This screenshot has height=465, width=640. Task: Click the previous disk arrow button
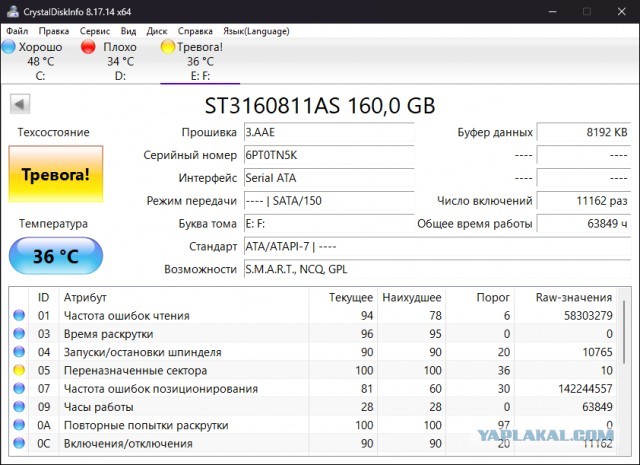point(20,104)
